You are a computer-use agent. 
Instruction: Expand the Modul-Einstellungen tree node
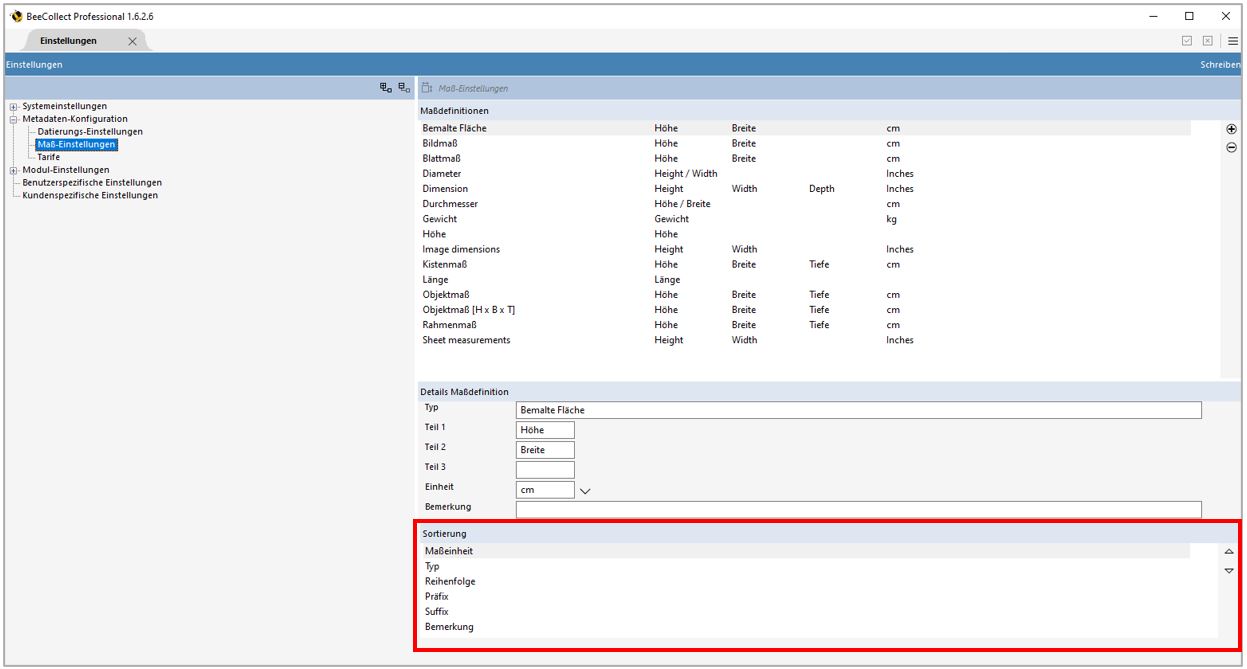coord(14,170)
